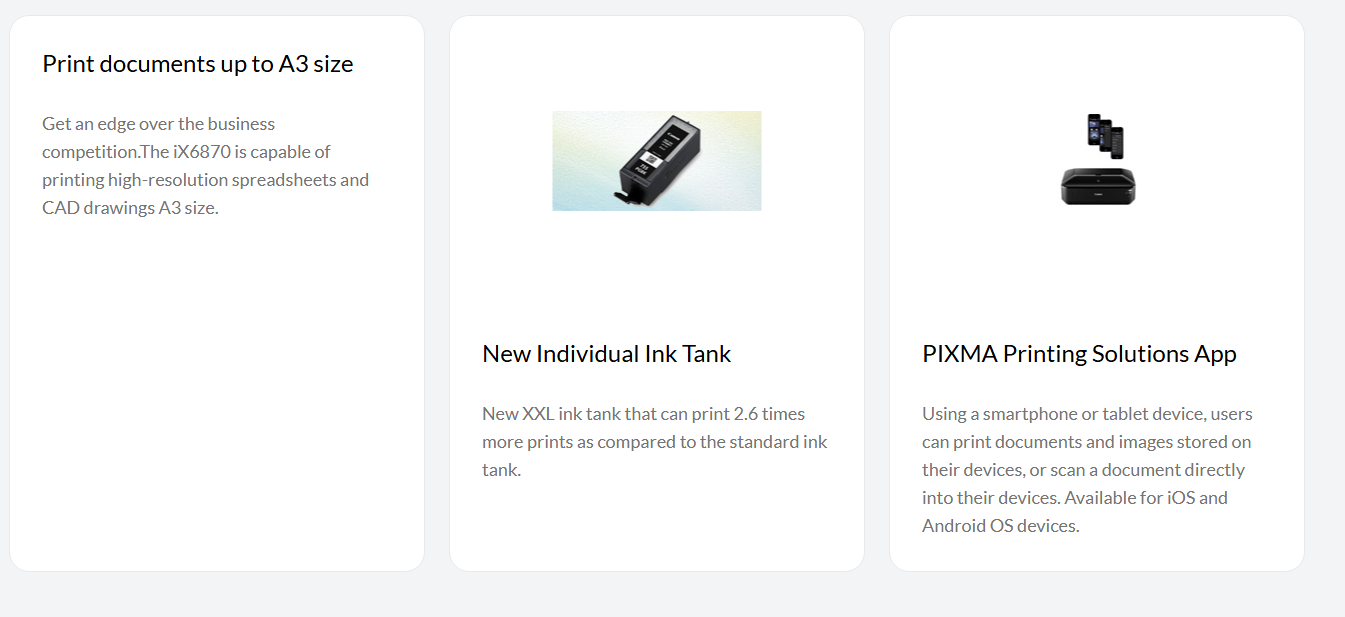This screenshot has width=1345, height=617.
Task: Click the "printing high-resolution spreadsheets and" line
Action: pos(205,180)
